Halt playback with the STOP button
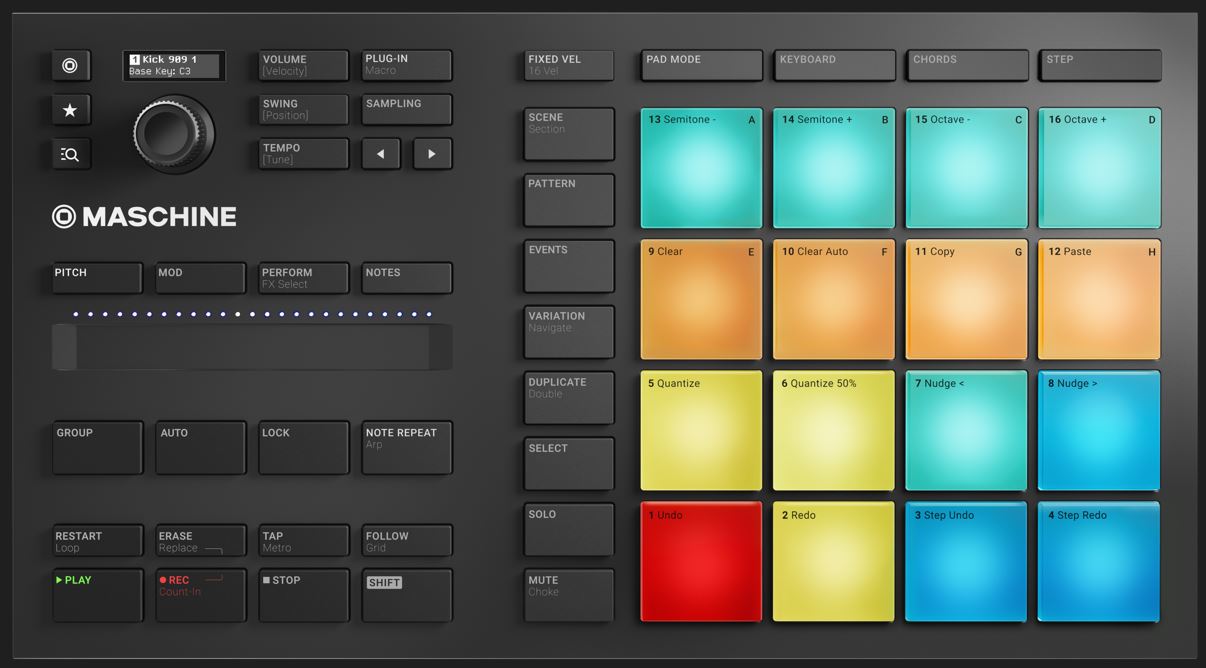 tap(304, 595)
